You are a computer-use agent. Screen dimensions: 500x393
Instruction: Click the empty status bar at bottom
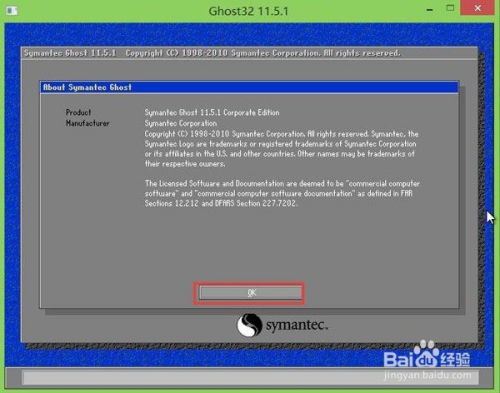click(x=249, y=378)
